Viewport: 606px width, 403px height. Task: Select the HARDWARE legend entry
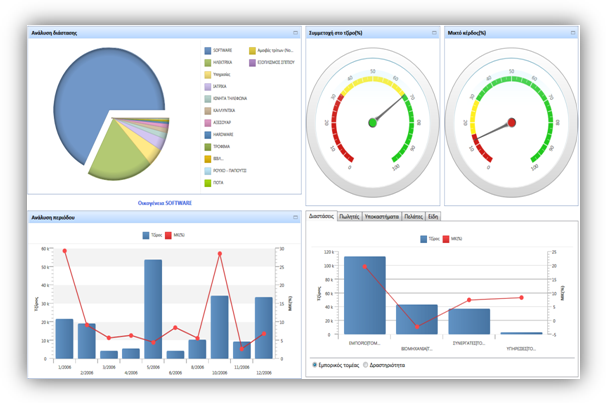pos(219,134)
